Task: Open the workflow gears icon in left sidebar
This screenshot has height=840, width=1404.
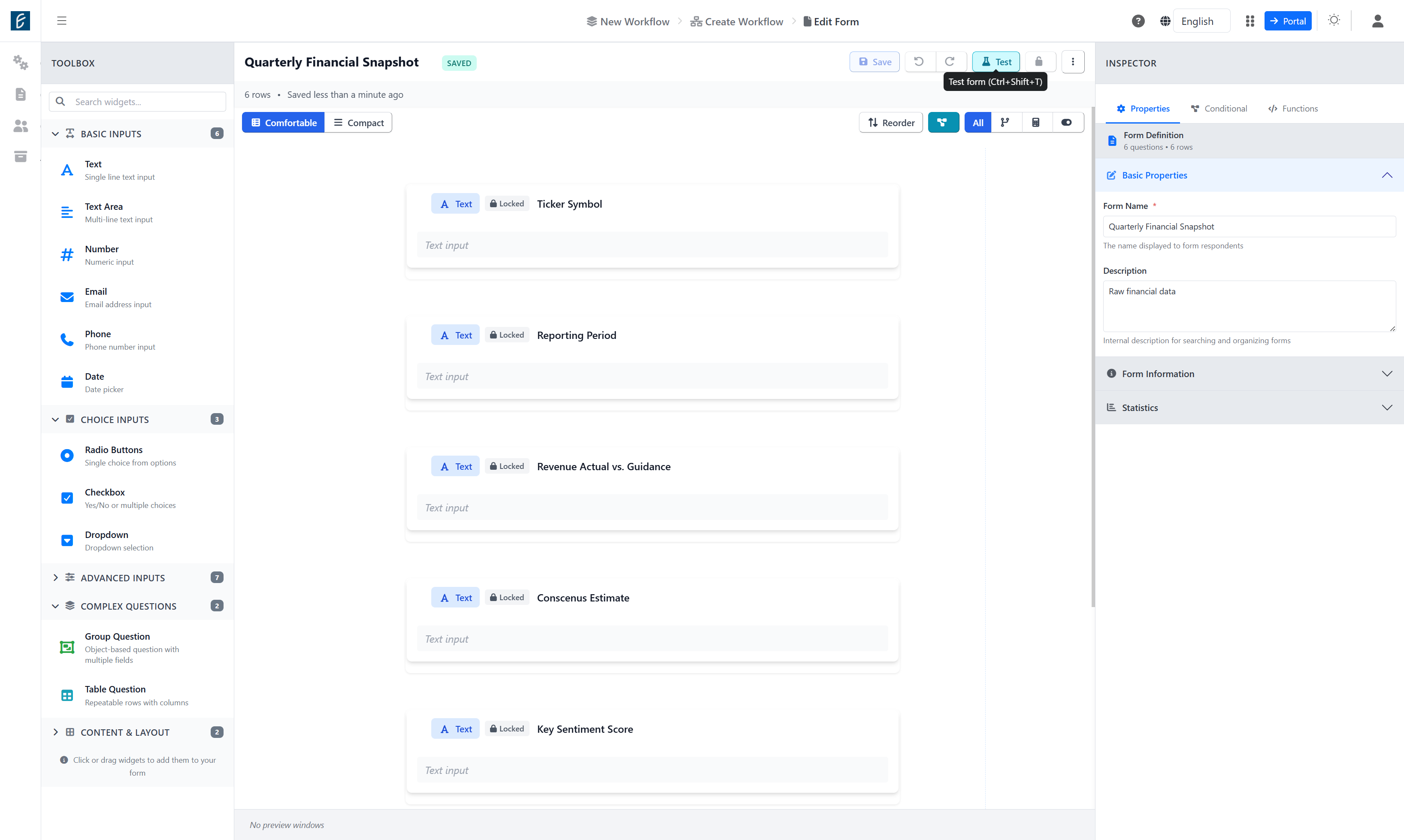Action: (20, 62)
